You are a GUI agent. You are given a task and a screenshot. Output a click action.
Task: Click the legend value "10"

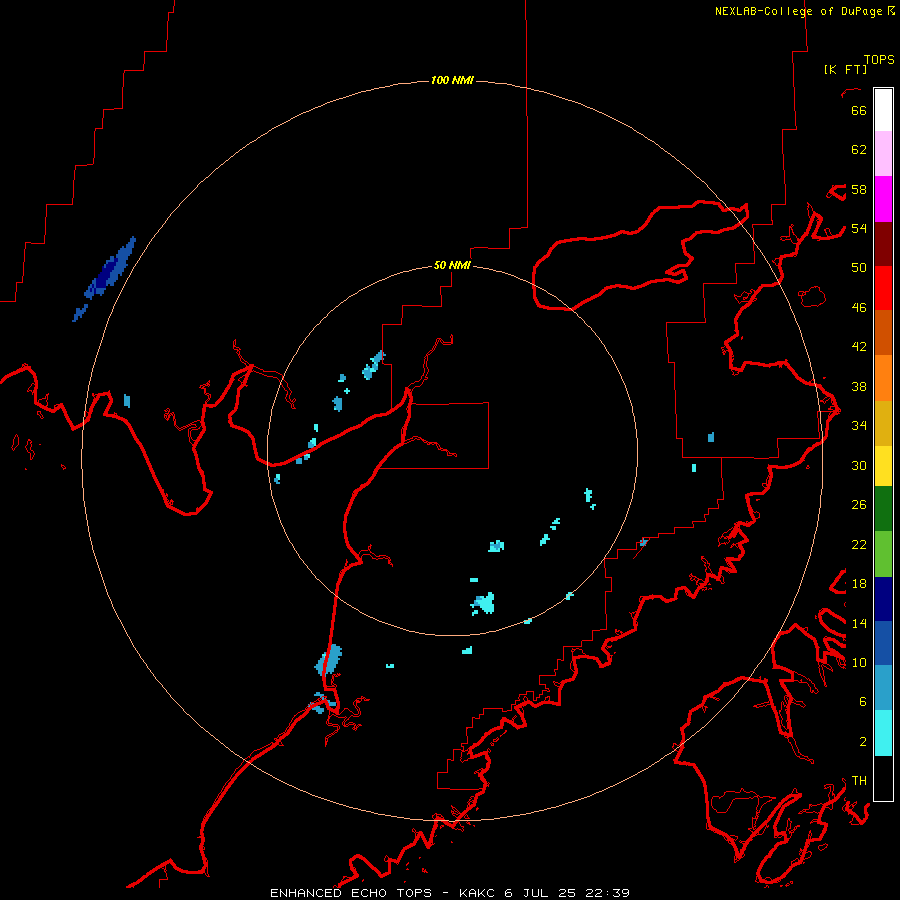coord(859,662)
